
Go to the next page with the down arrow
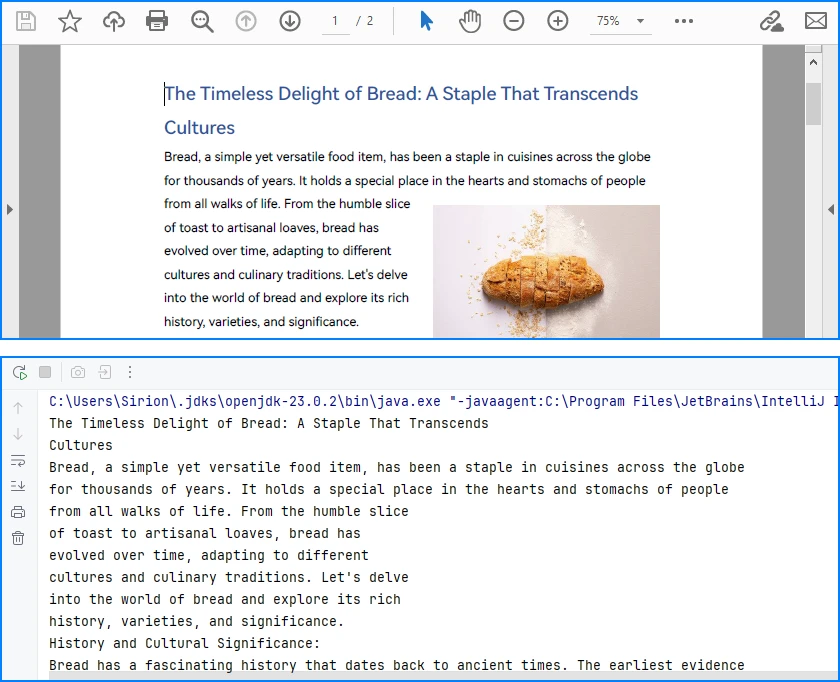pyautogui.click(x=290, y=20)
